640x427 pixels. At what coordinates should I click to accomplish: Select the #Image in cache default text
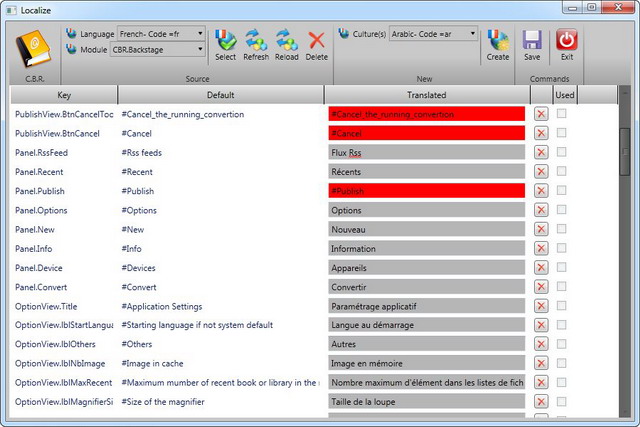[x=152, y=363]
